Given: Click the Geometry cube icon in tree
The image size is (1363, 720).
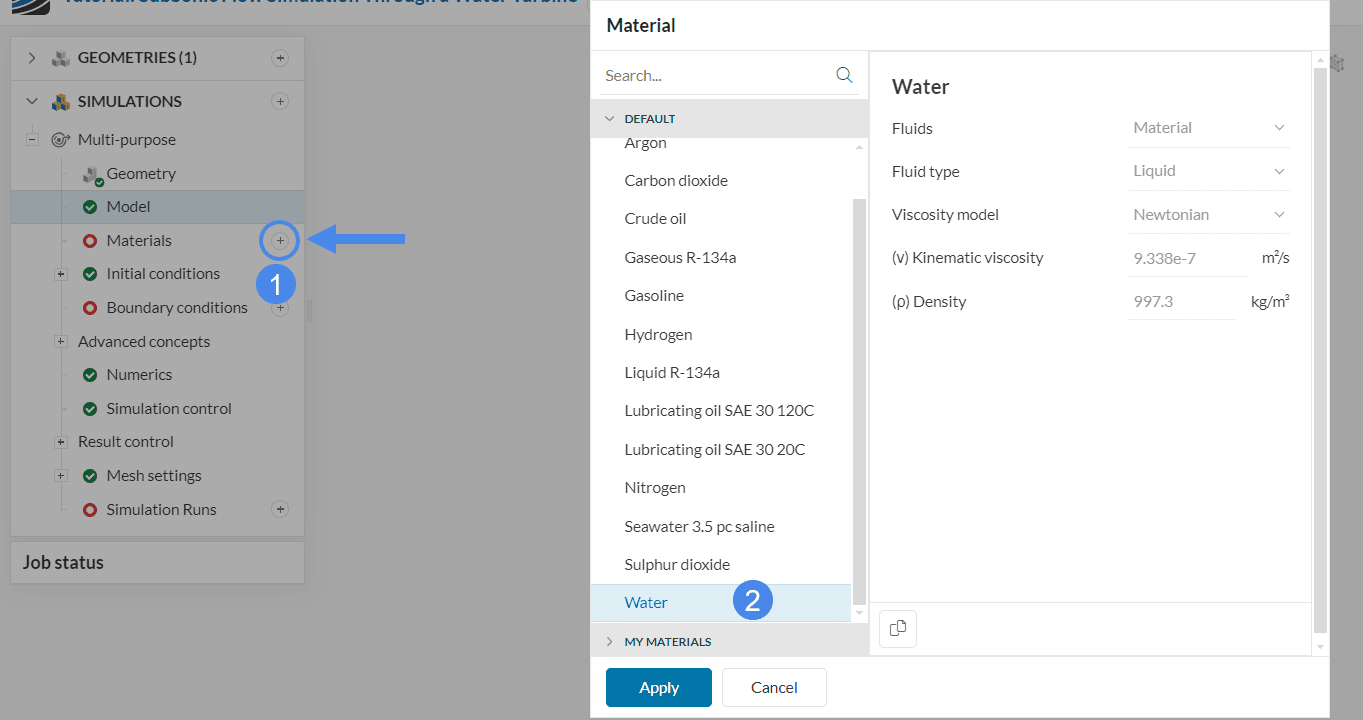Looking at the screenshot, I should click(x=93, y=175).
